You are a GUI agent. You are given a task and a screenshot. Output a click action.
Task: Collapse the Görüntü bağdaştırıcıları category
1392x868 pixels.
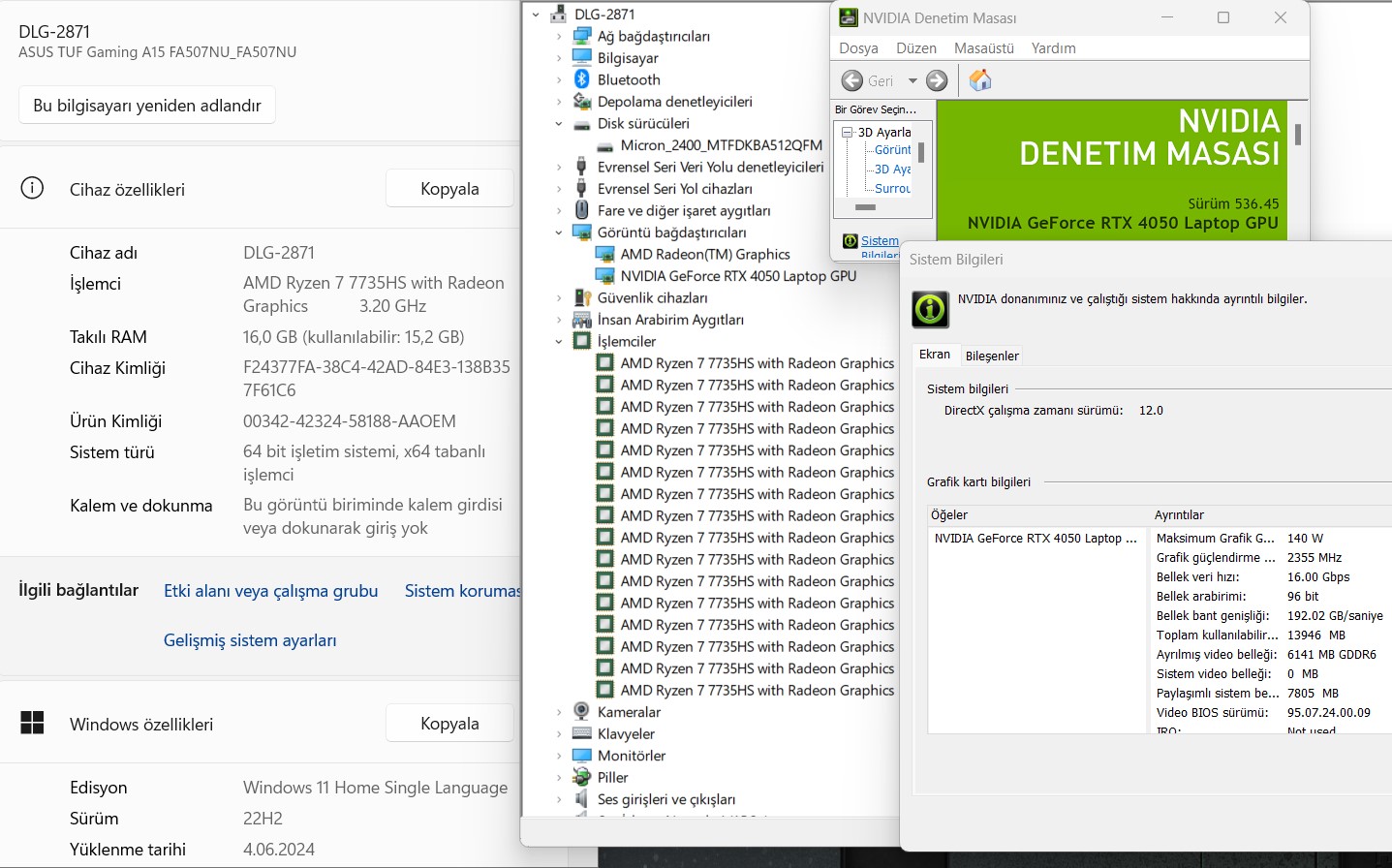(x=559, y=232)
